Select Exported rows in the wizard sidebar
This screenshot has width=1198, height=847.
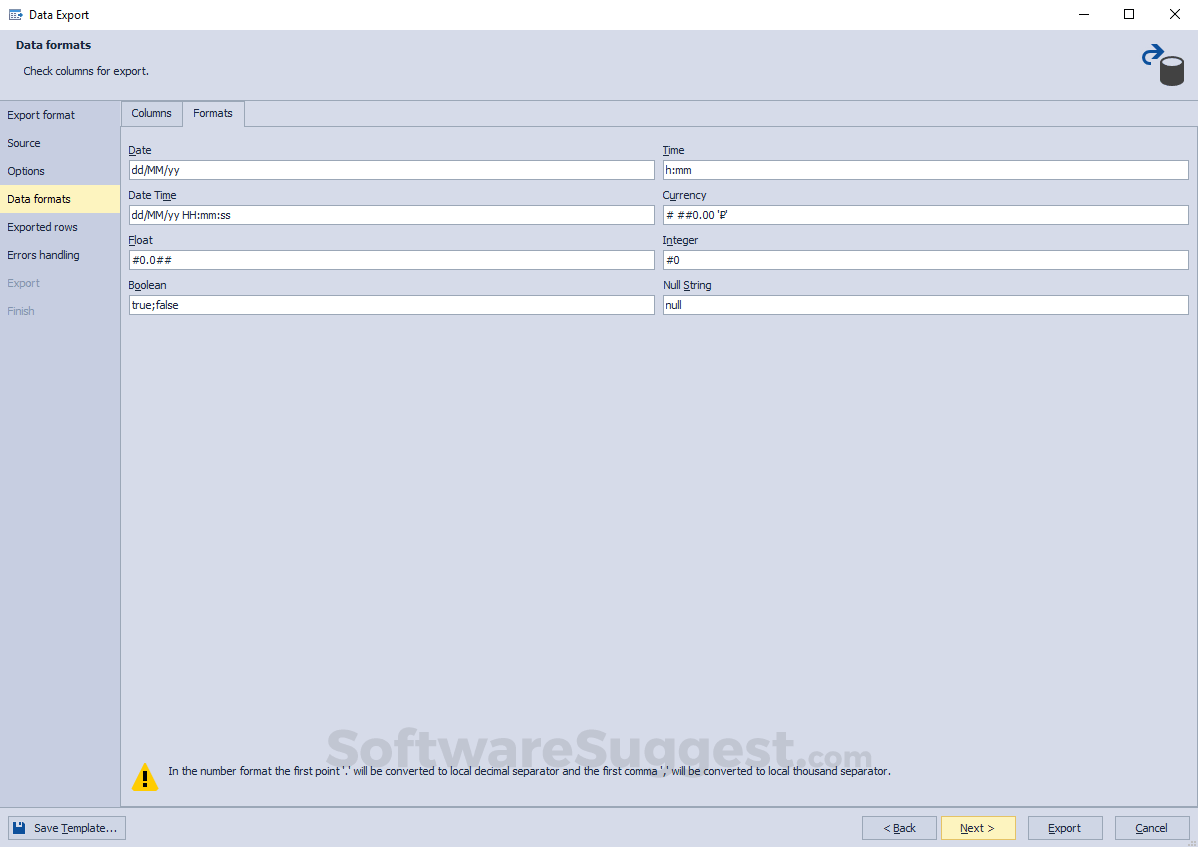42,226
